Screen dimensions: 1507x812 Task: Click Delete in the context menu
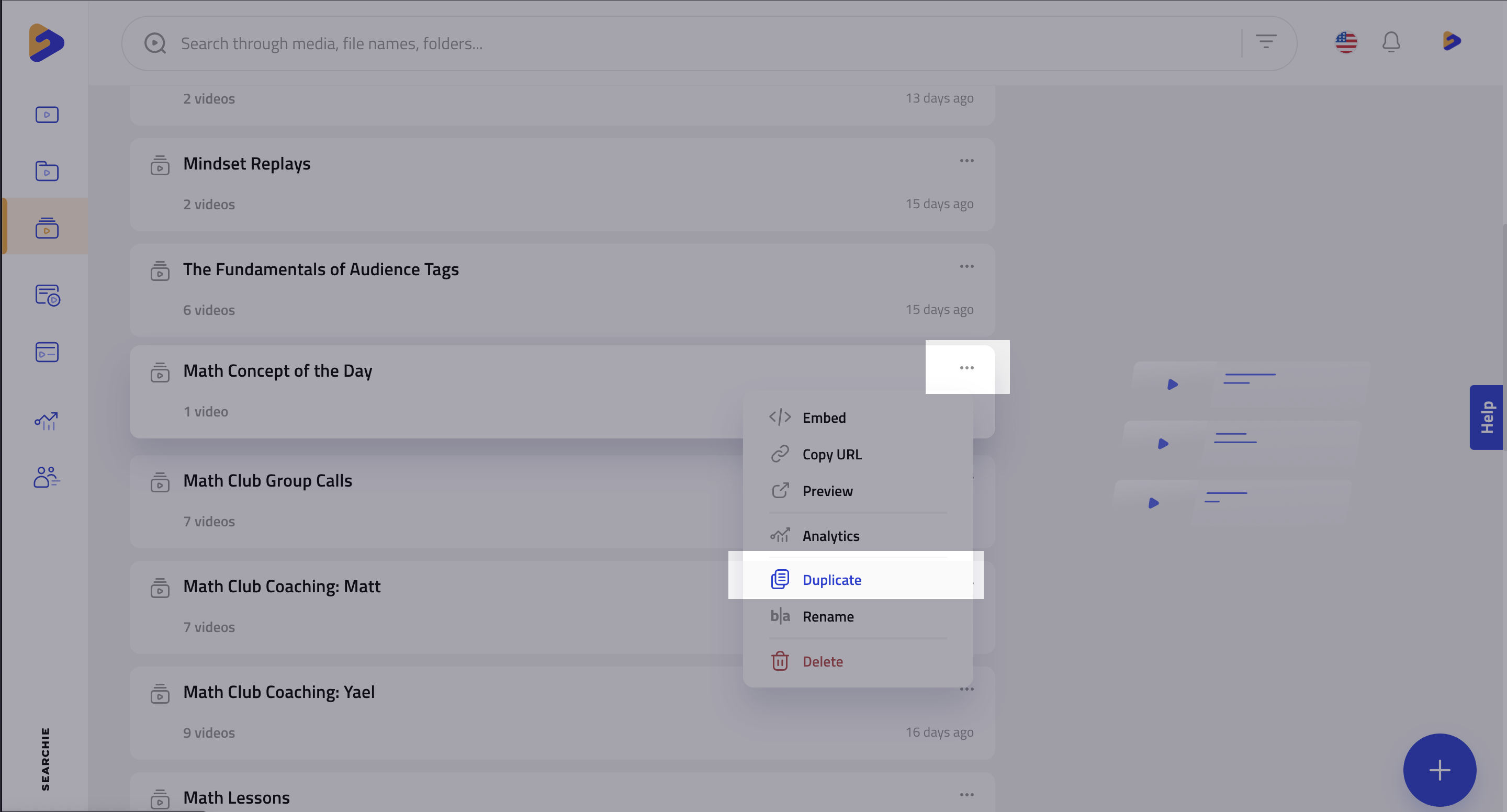[822, 661]
